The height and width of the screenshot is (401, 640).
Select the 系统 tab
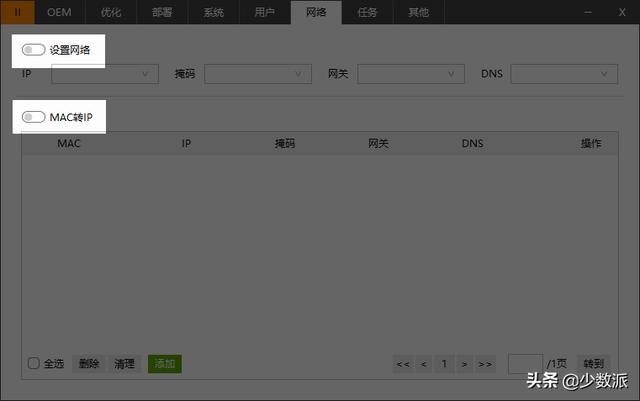click(x=213, y=12)
